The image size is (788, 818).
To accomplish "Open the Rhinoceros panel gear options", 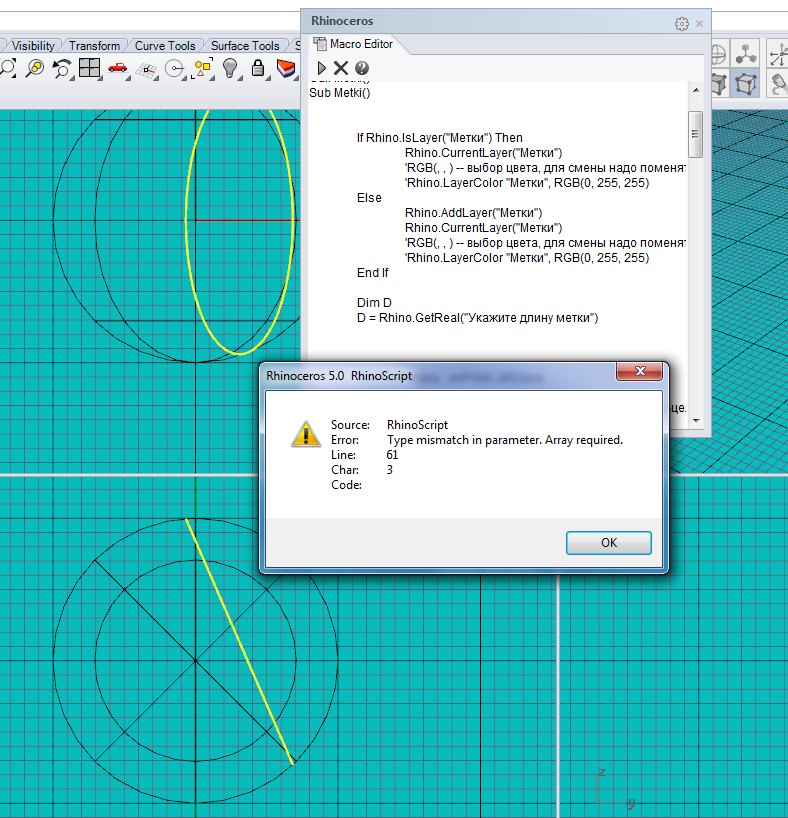I will click(681, 23).
